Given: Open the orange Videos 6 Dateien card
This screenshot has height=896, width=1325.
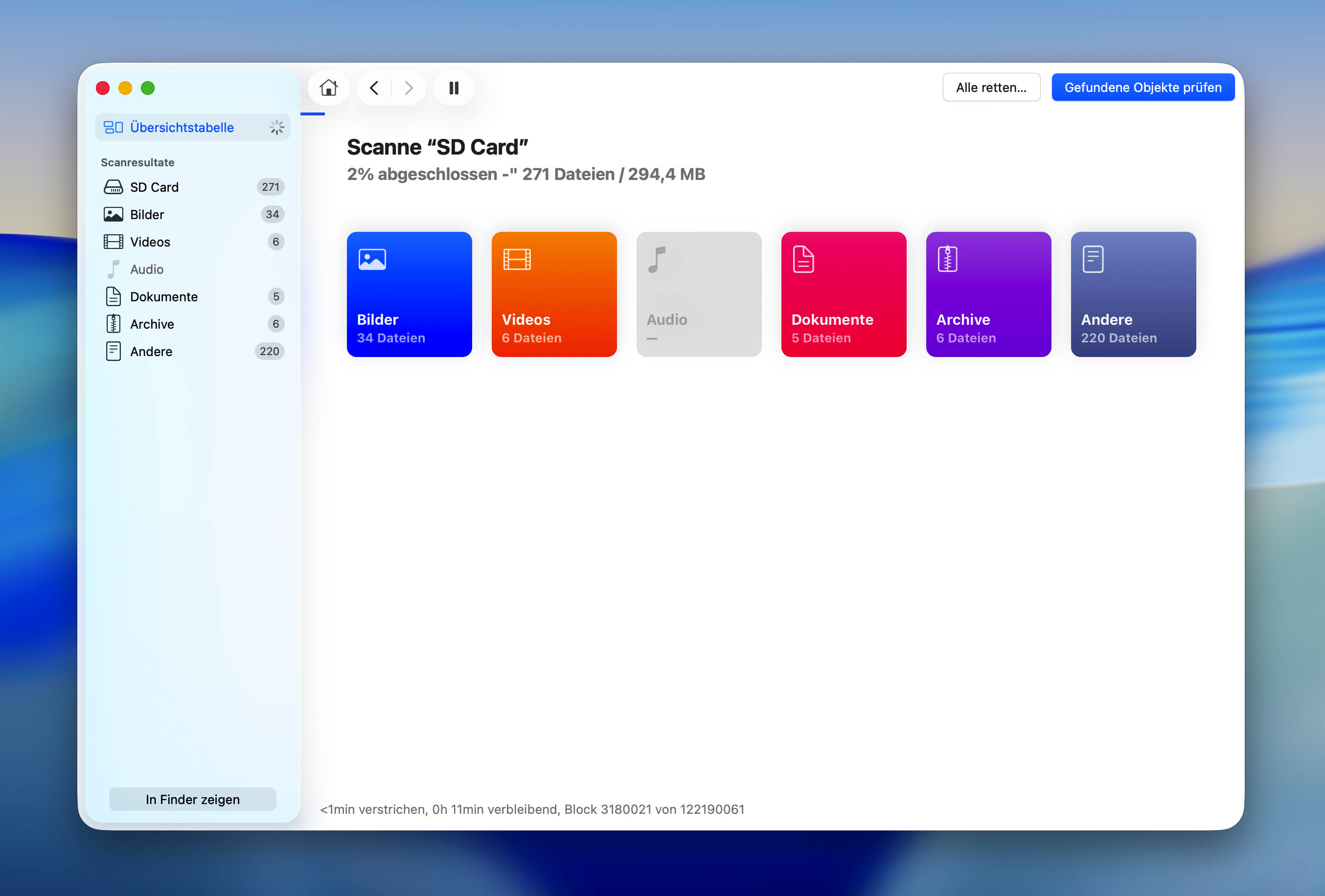Looking at the screenshot, I should pos(554,294).
